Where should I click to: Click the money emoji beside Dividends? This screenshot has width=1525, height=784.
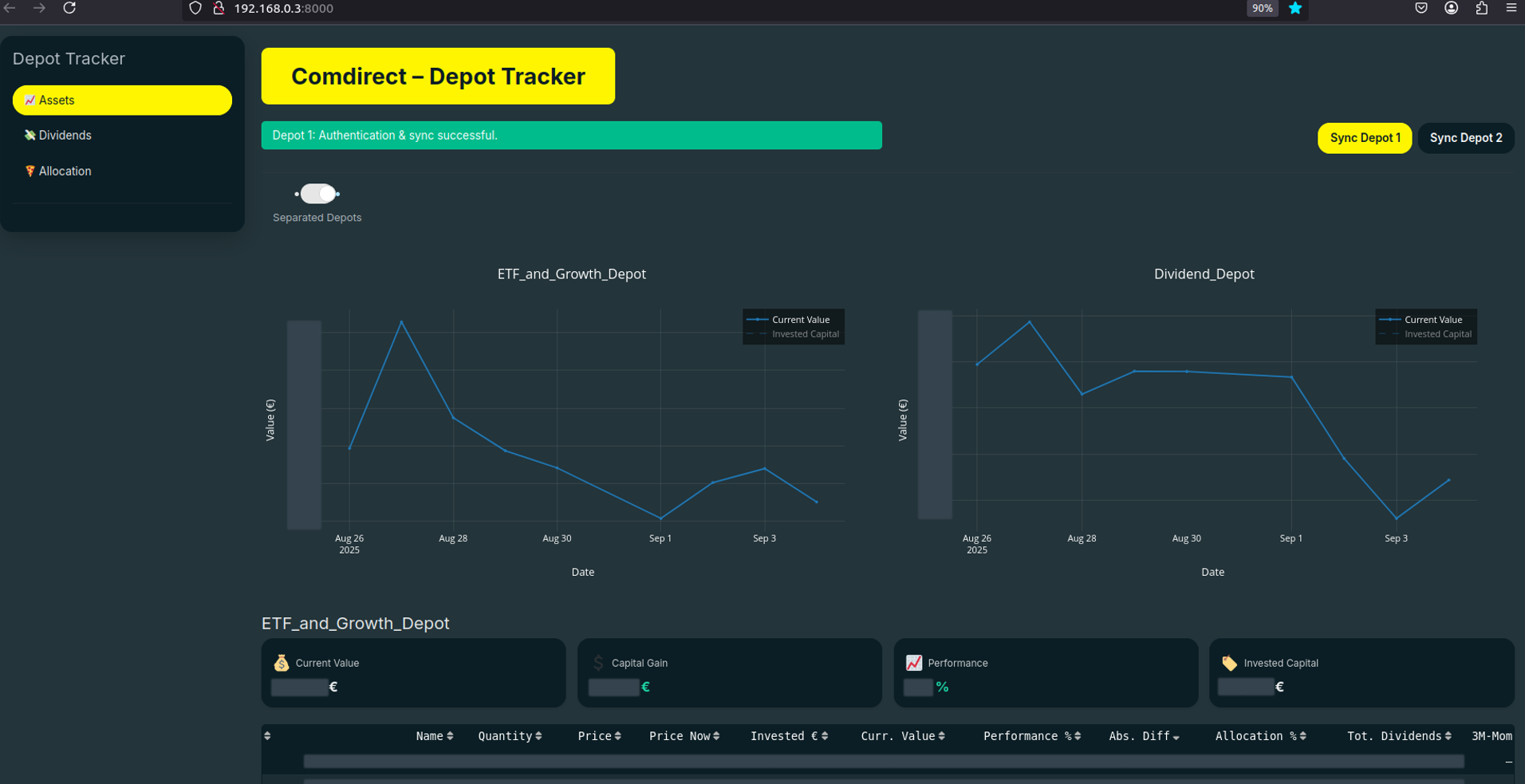pyautogui.click(x=30, y=136)
